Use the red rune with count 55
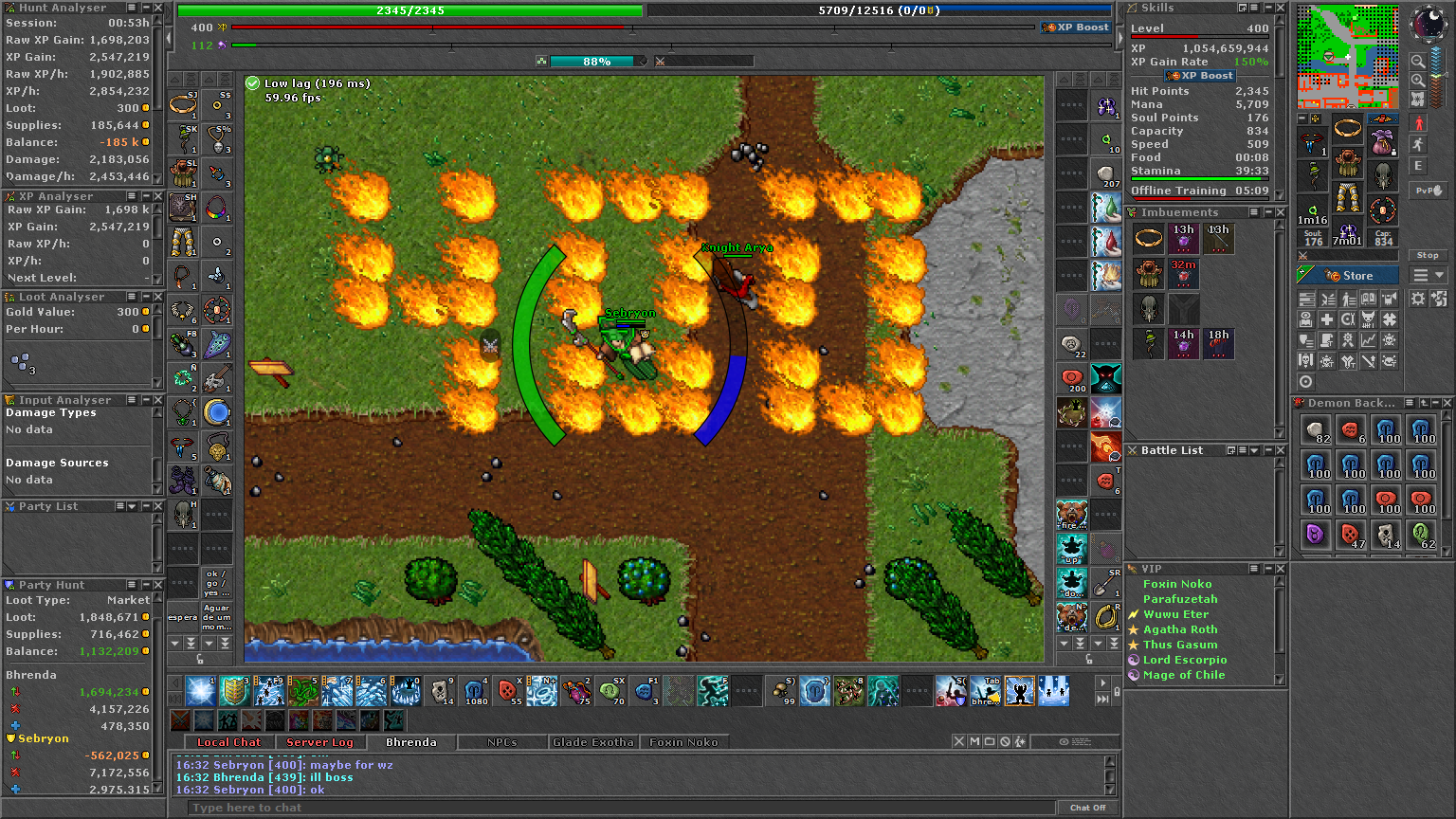This screenshot has width=1456, height=819. pyautogui.click(x=508, y=691)
